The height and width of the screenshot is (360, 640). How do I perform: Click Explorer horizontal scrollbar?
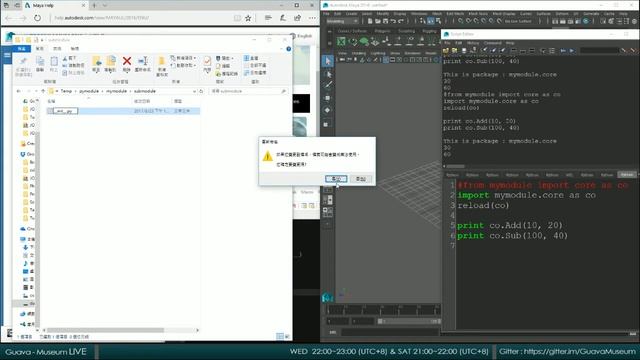106,330
